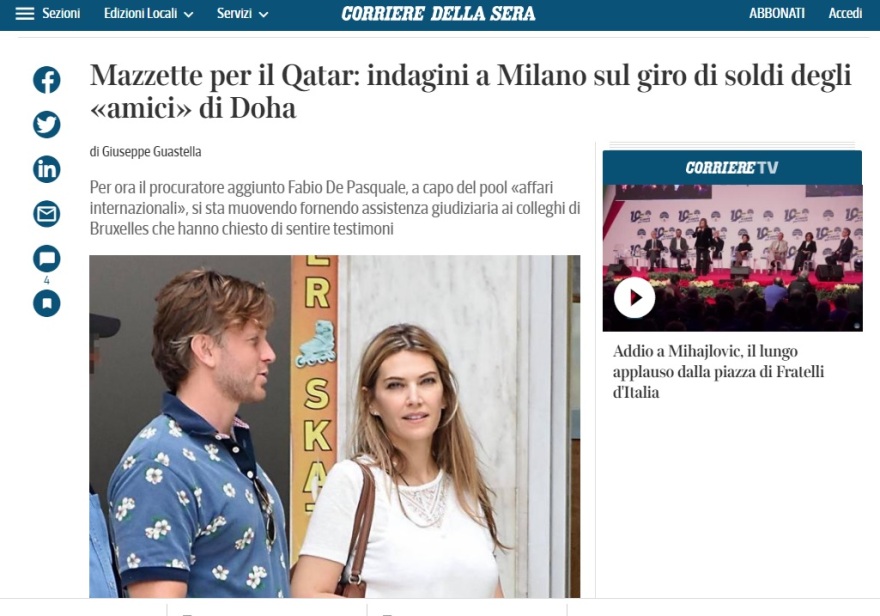Click the Mazzette per il Qatar headline
880x616 pixels.
coord(471,91)
